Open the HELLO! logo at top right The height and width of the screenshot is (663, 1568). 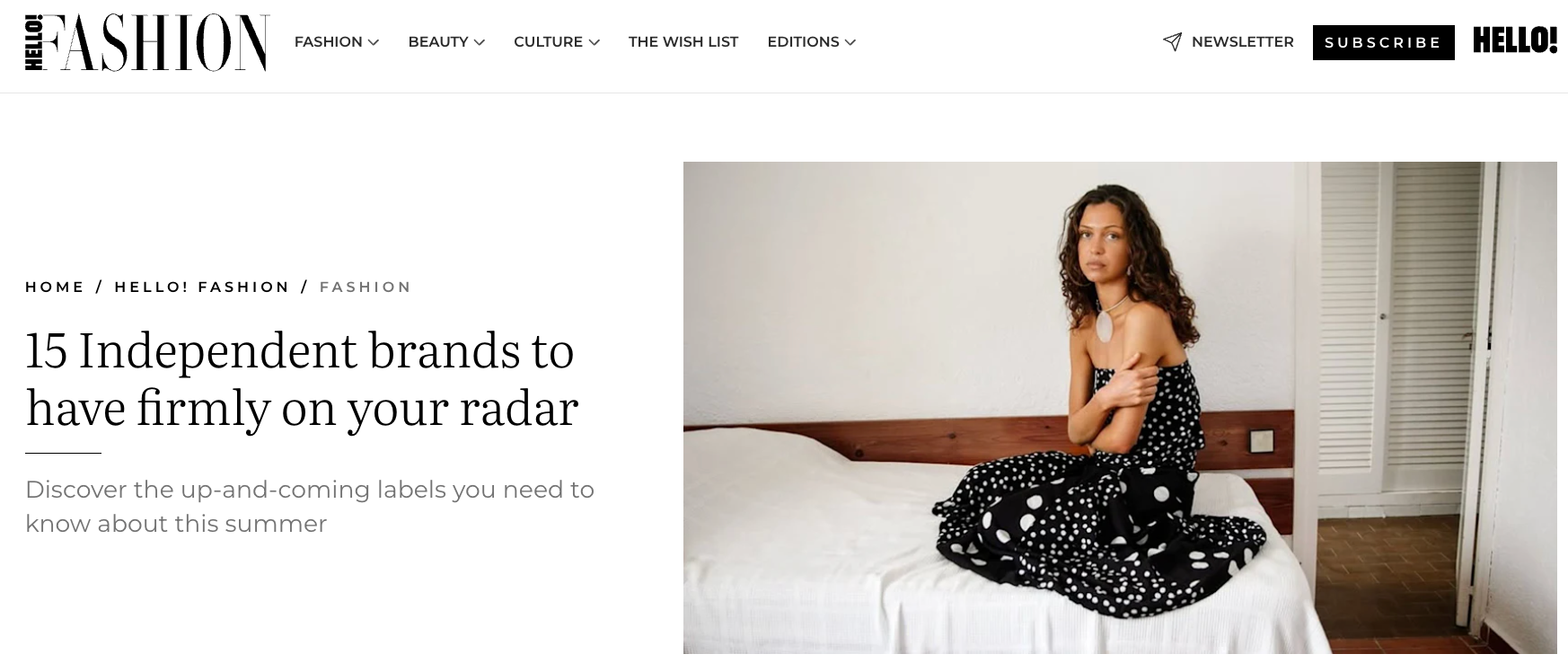tap(1515, 40)
